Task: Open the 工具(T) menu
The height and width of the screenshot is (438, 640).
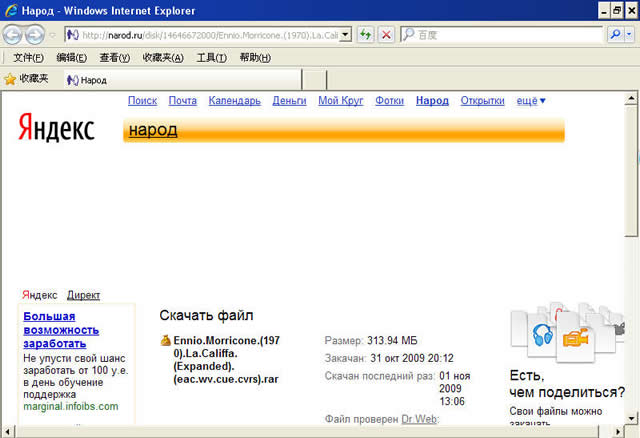Action: (x=211, y=58)
